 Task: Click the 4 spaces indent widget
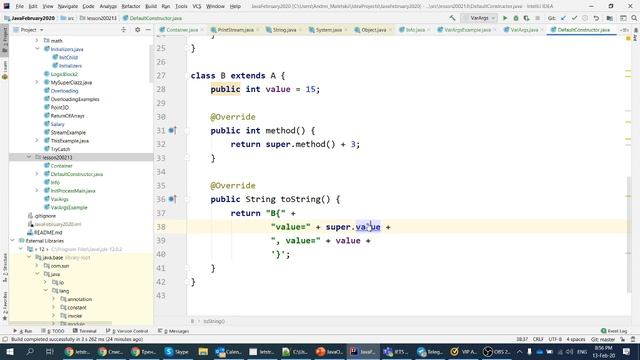[576, 339]
